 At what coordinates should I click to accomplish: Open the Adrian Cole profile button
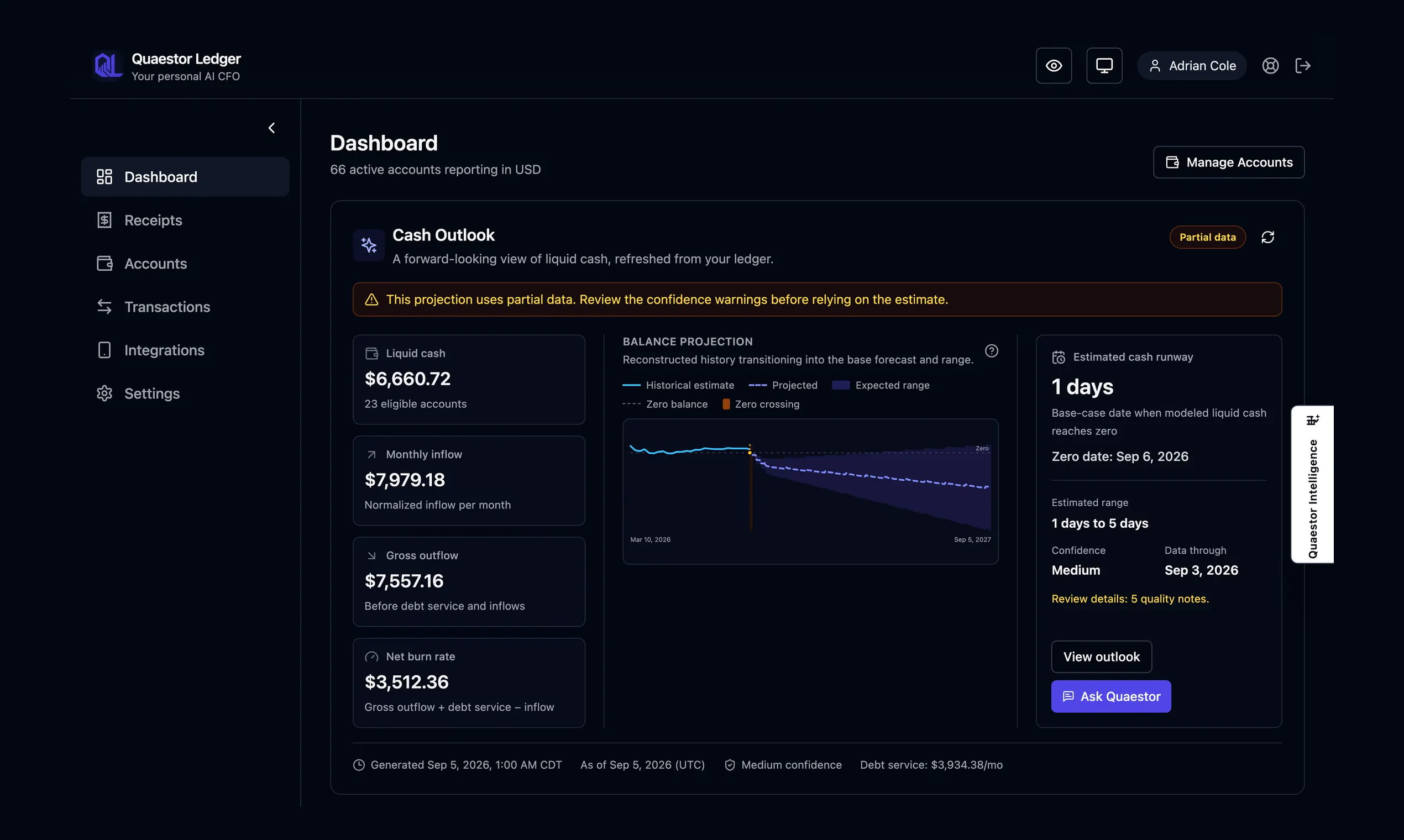1192,66
